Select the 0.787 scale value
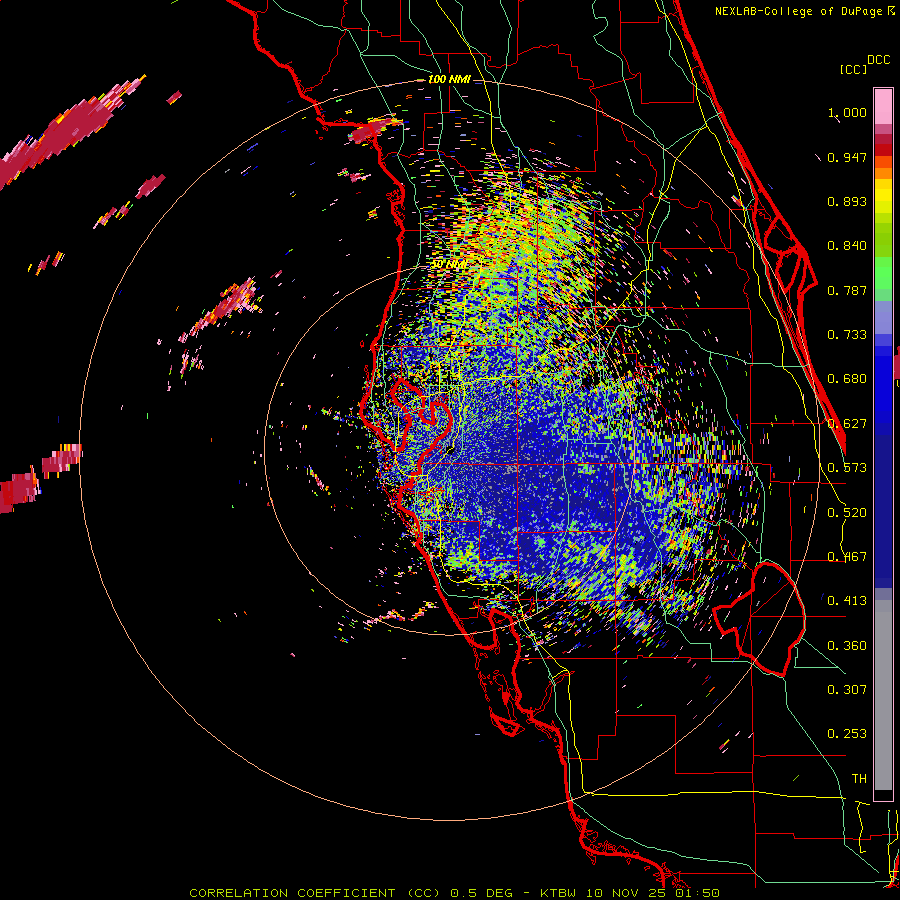The width and height of the screenshot is (900, 900). (x=847, y=290)
